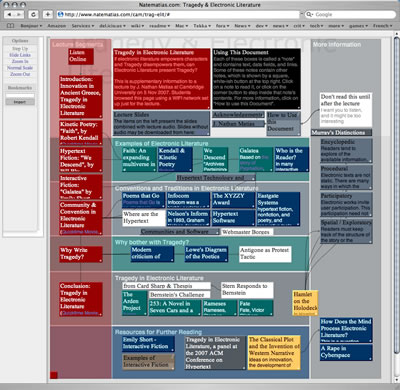The width and height of the screenshot is (400, 390).
Task: Open the News bookmarks dropdown
Action: (241, 26)
